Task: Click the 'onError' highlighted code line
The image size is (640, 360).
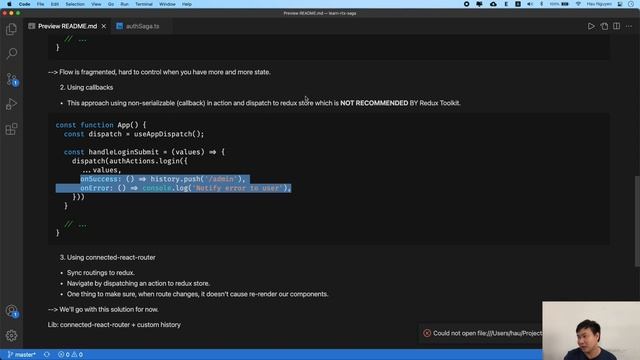Action: 185,188
